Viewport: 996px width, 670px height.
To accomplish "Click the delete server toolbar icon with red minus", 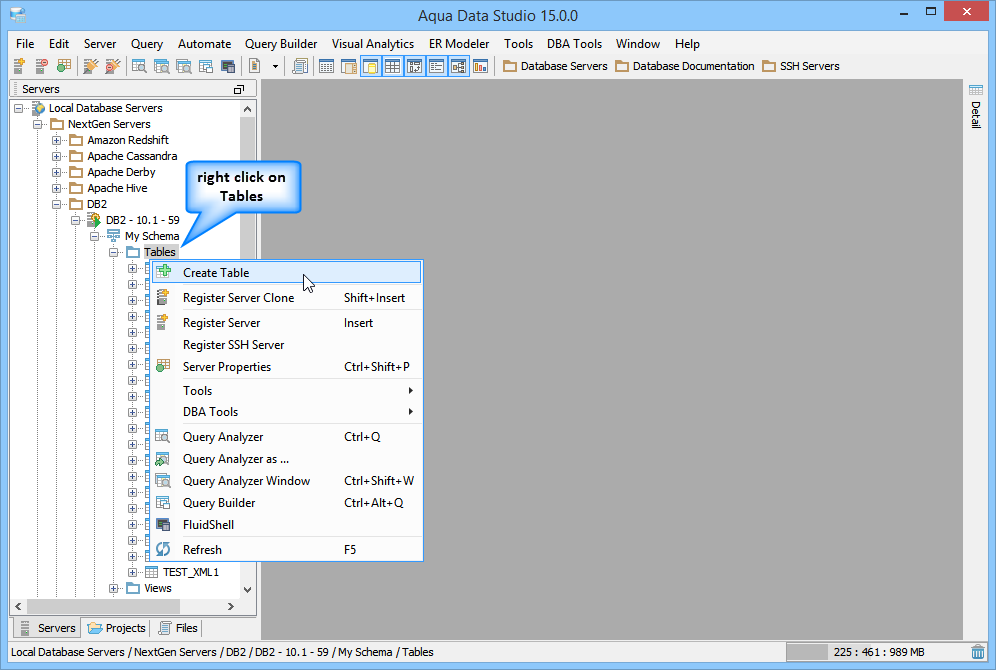I will tap(41, 65).
